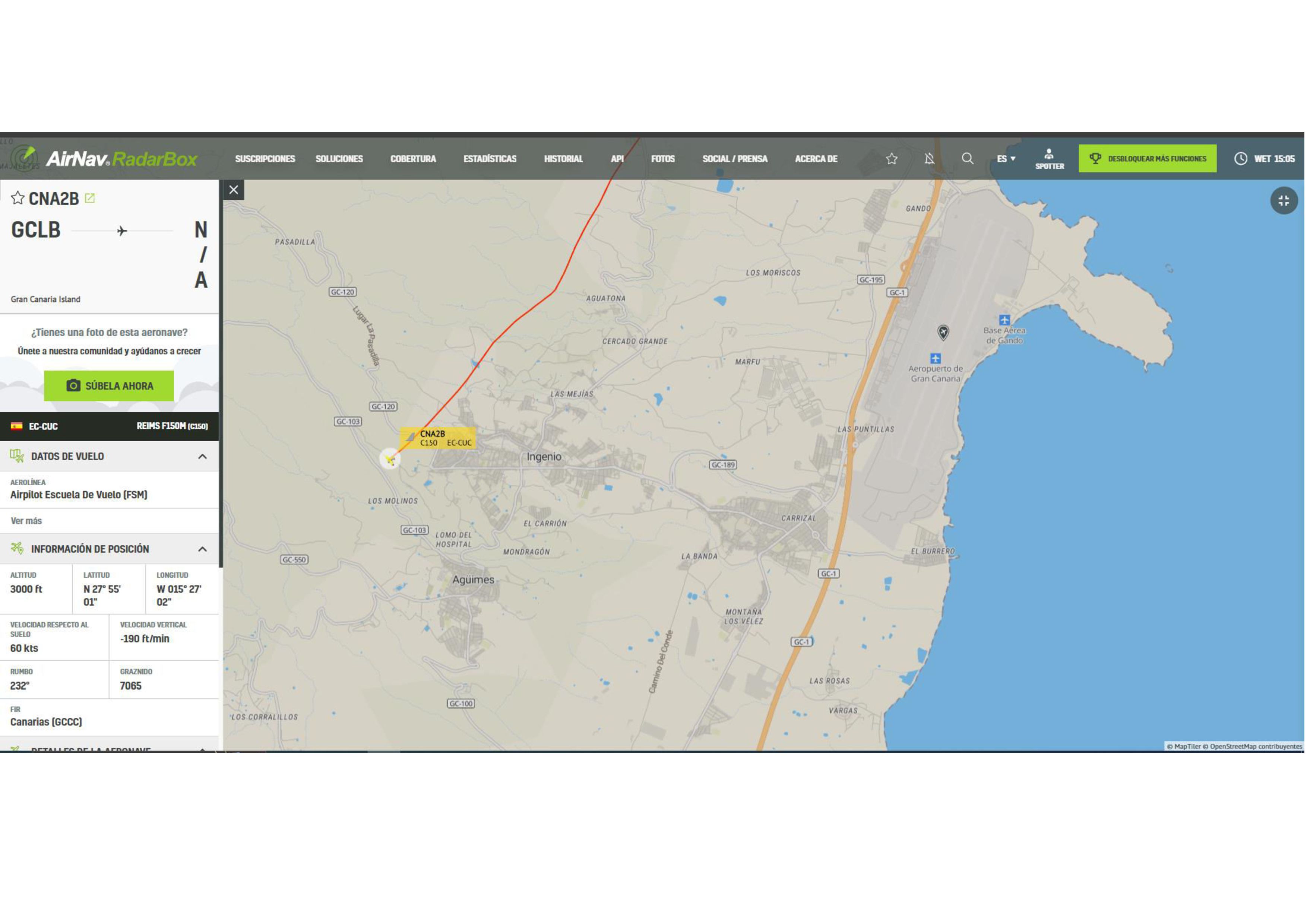Click the 232° heading value
1307x924 pixels.
coord(19,686)
